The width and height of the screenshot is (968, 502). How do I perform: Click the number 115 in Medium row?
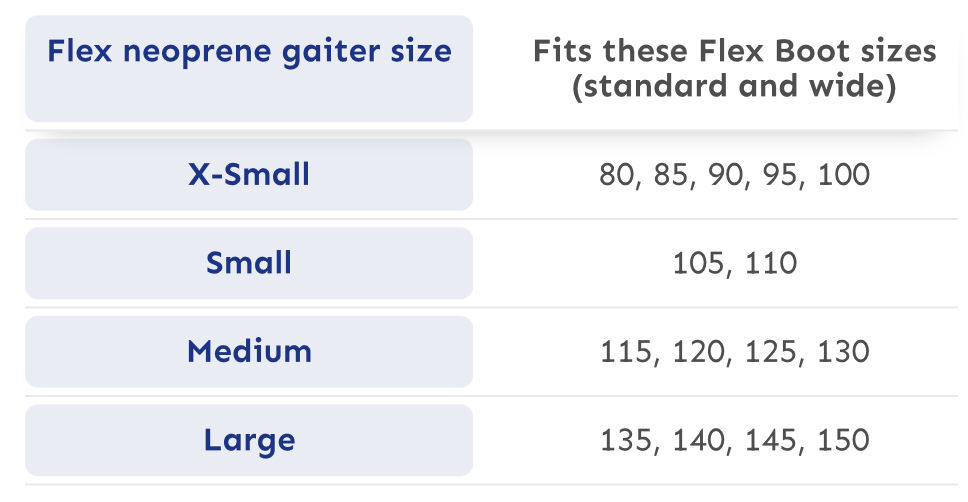pyautogui.click(x=626, y=352)
